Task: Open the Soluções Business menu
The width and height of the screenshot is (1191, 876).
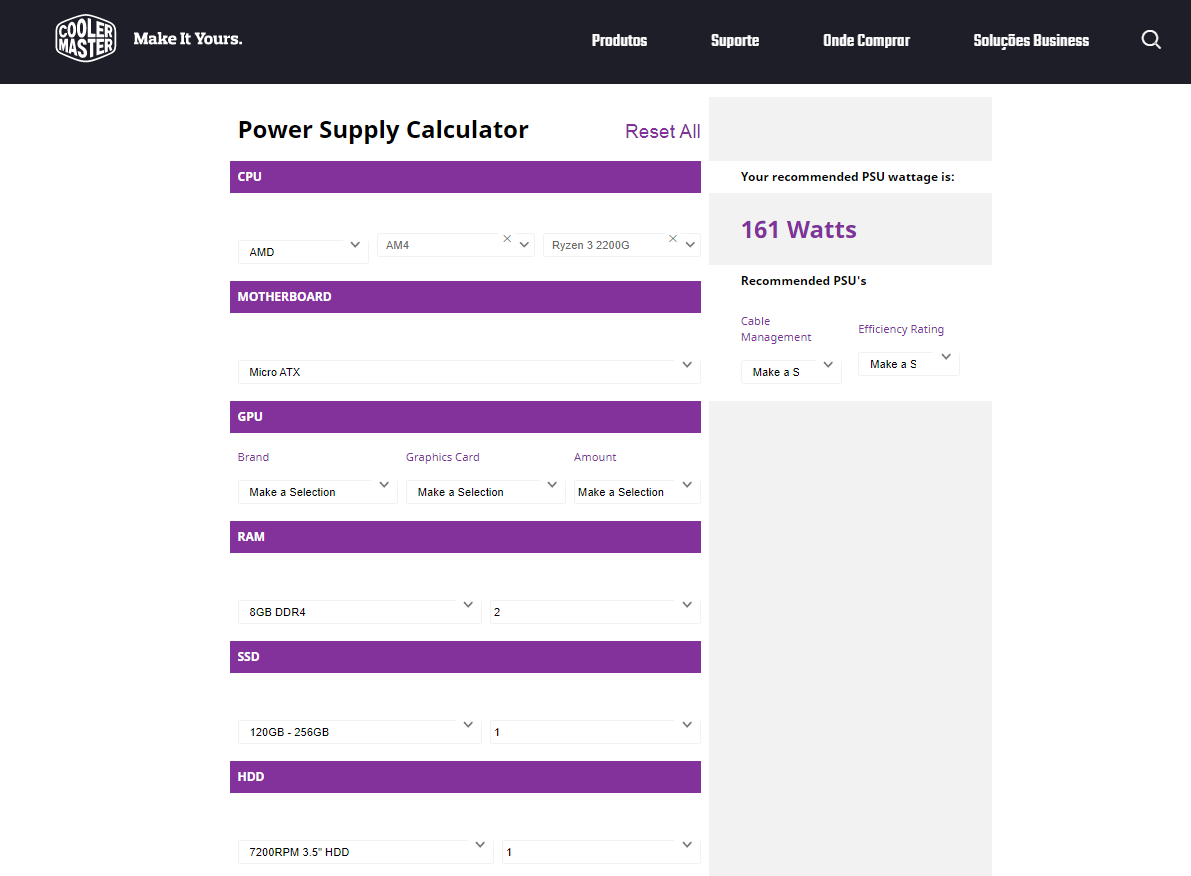Action: (1031, 40)
